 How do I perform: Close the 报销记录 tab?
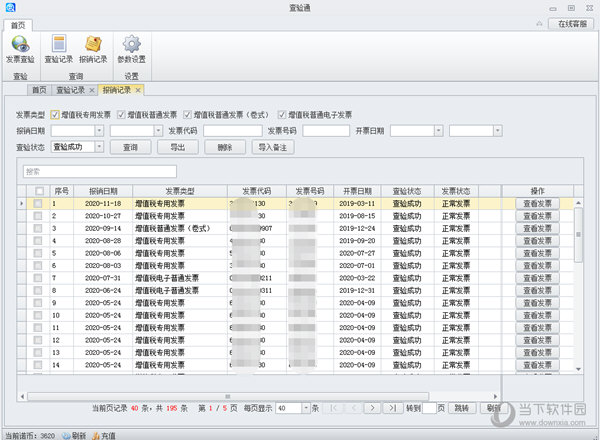[138, 90]
